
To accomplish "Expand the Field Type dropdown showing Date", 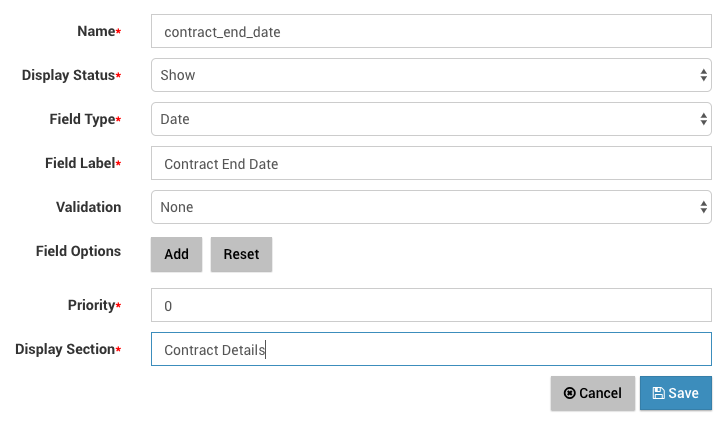I will click(431, 119).
